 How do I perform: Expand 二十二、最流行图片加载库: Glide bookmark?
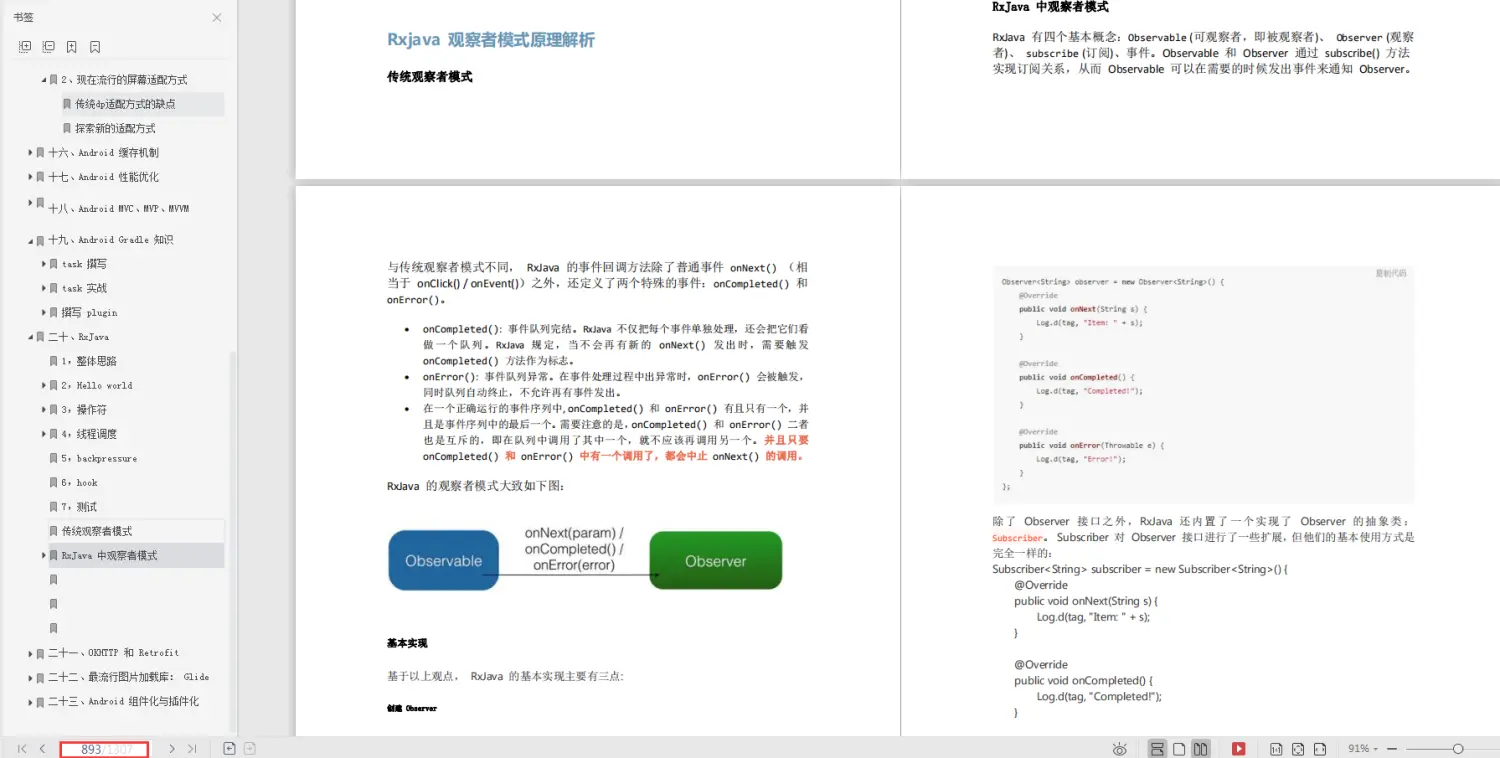tap(31, 677)
